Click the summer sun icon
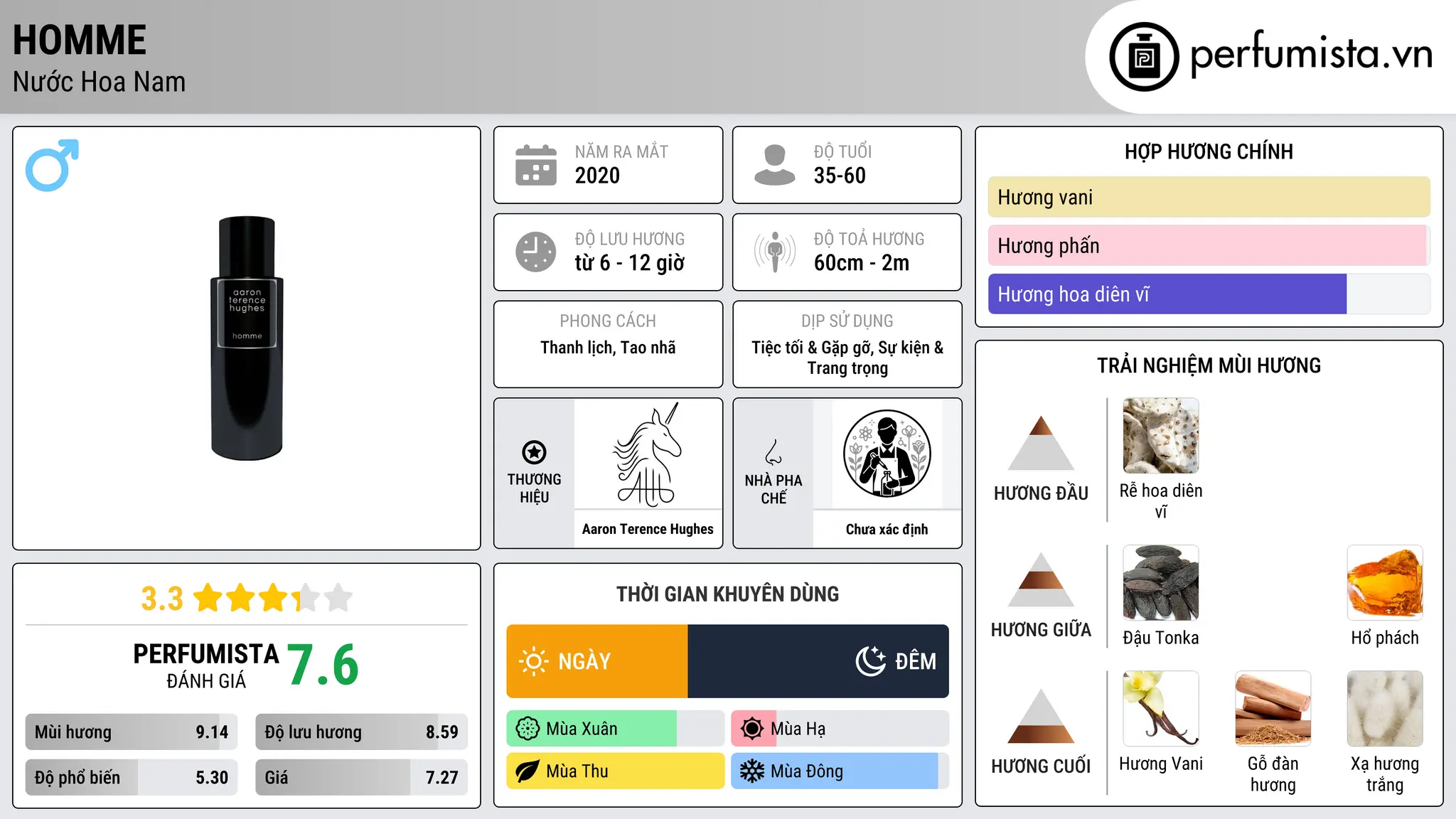The height and width of the screenshot is (819, 1456). (x=751, y=729)
